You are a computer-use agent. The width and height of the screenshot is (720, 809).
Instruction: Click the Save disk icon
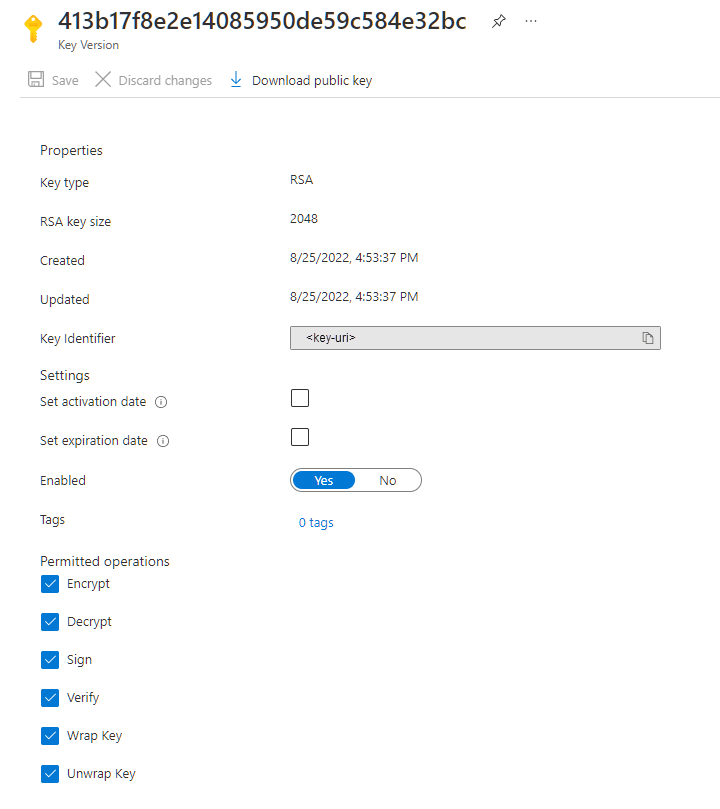37,79
